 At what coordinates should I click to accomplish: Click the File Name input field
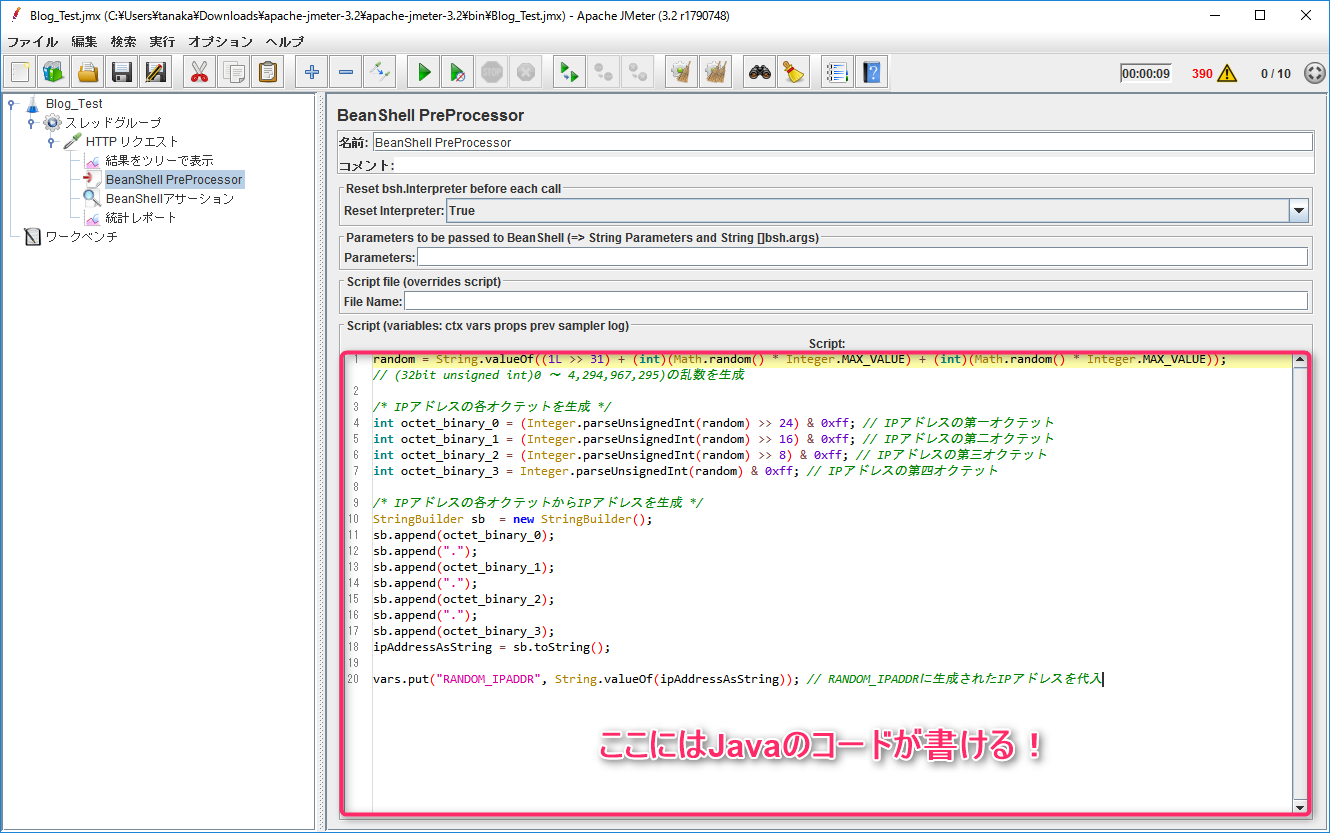(x=855, y=301)
